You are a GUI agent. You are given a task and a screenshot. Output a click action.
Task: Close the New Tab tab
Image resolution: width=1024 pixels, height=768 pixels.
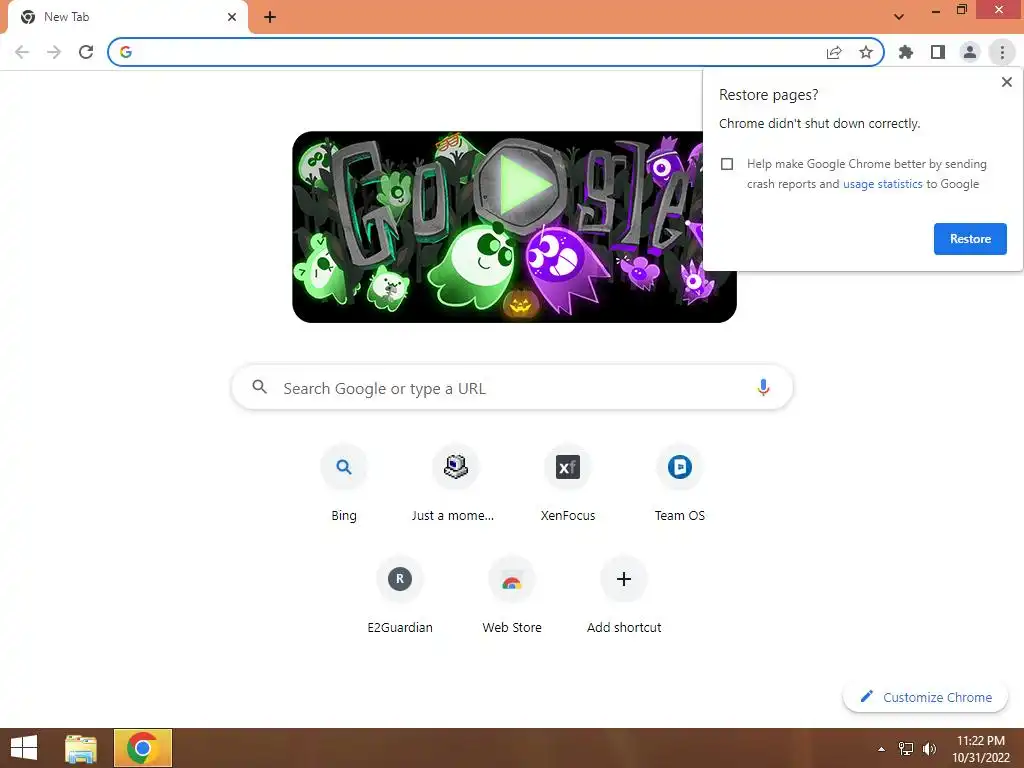pos(232,17)
